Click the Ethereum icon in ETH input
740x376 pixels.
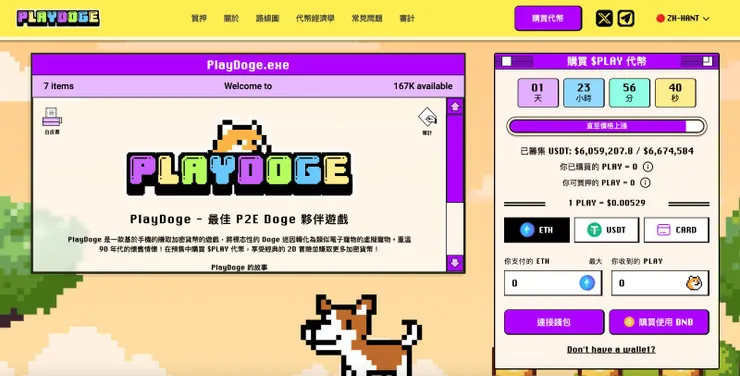point(587,283)
